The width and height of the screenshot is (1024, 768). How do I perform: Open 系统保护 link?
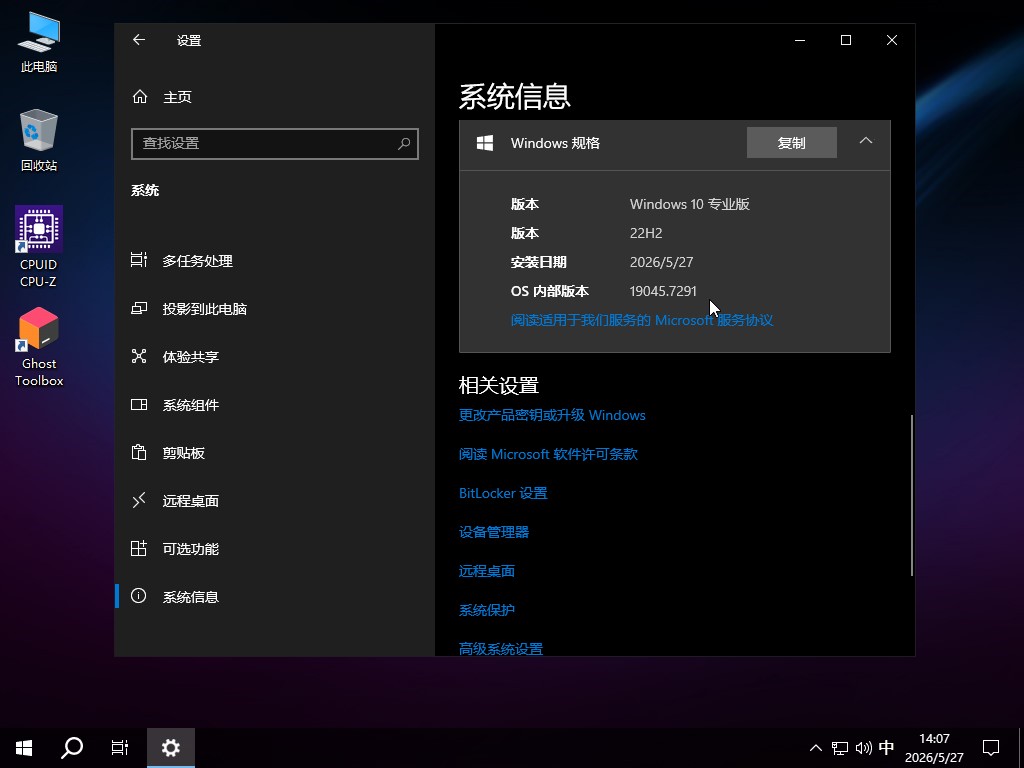[487, 610]
